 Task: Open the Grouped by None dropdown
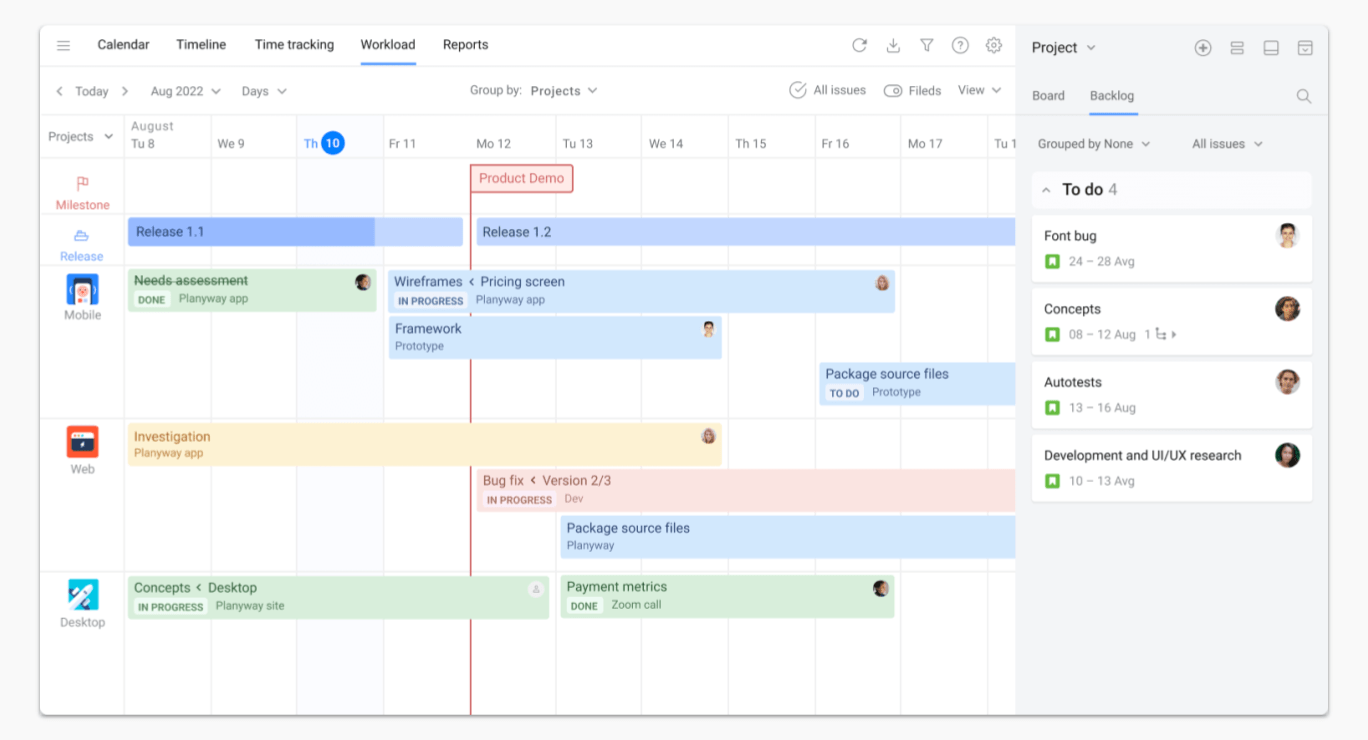(1094, 144)
